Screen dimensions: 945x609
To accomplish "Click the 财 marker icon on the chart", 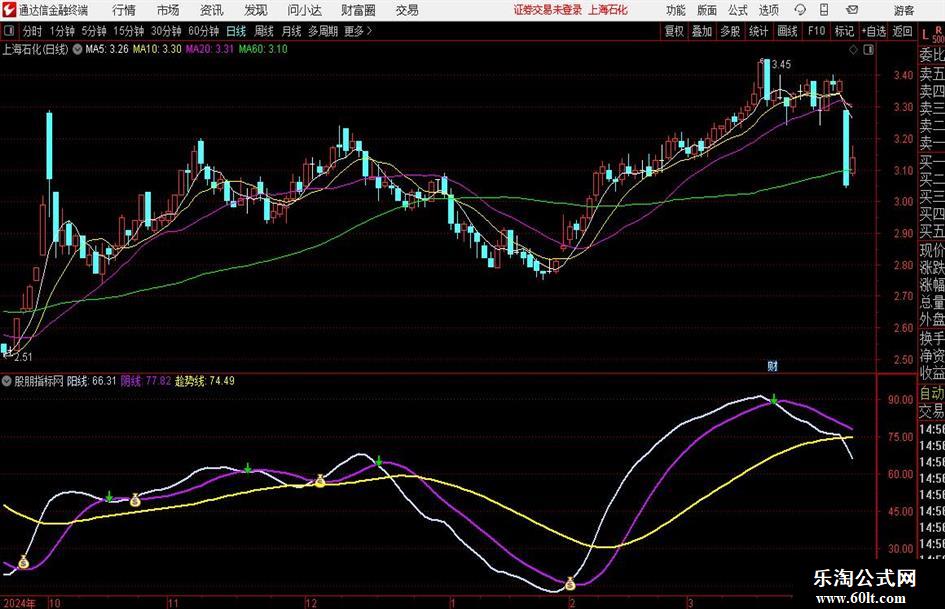I will point(773,365).
